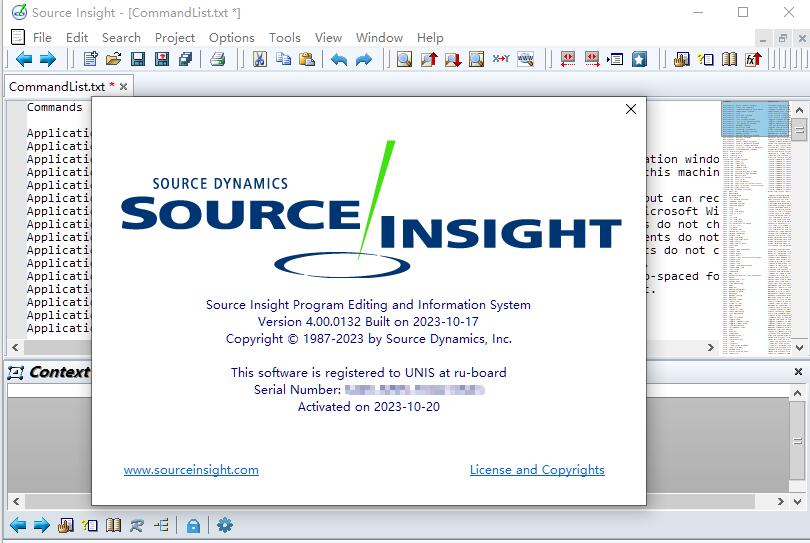This screenshot has height=543, width=810.
Task: Click the editor vertical scrollbar down arrow
Action: point(799,348)
